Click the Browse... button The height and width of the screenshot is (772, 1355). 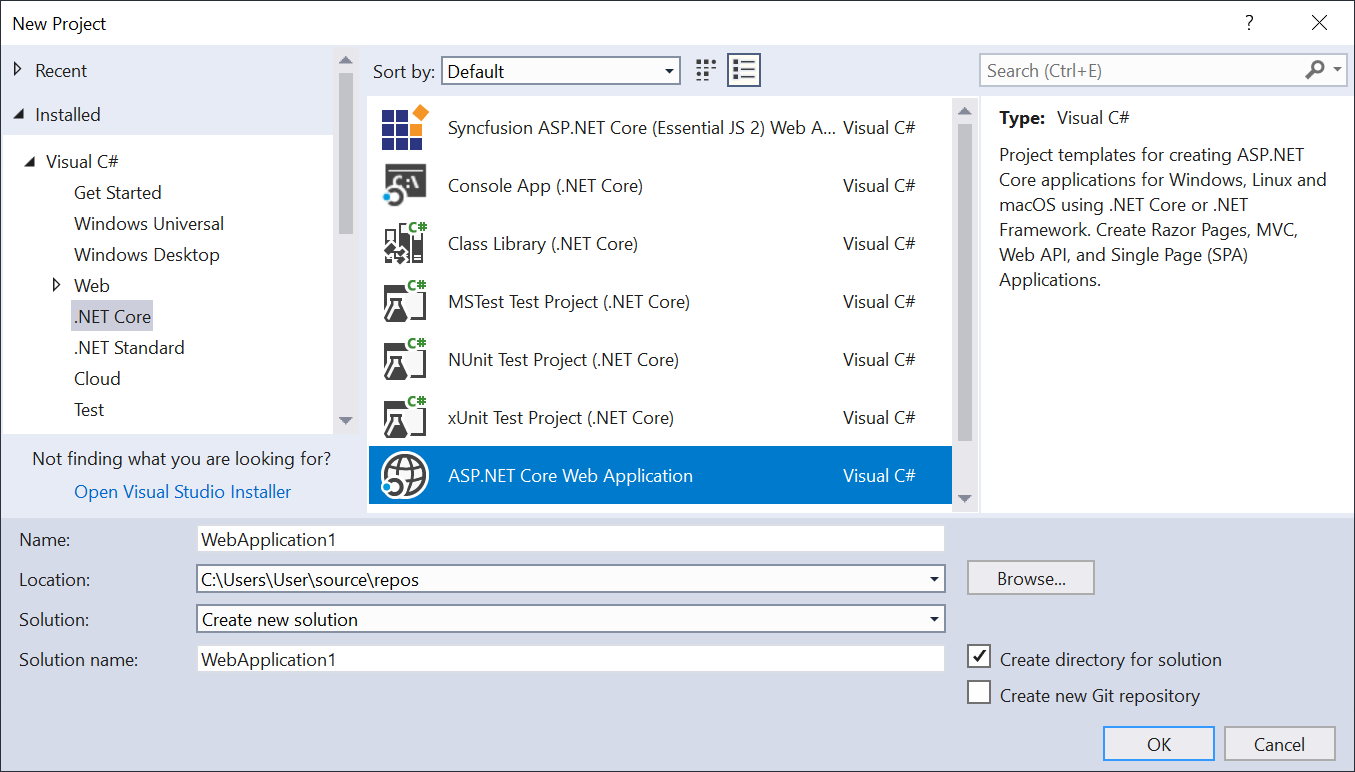click(1031, 578)
